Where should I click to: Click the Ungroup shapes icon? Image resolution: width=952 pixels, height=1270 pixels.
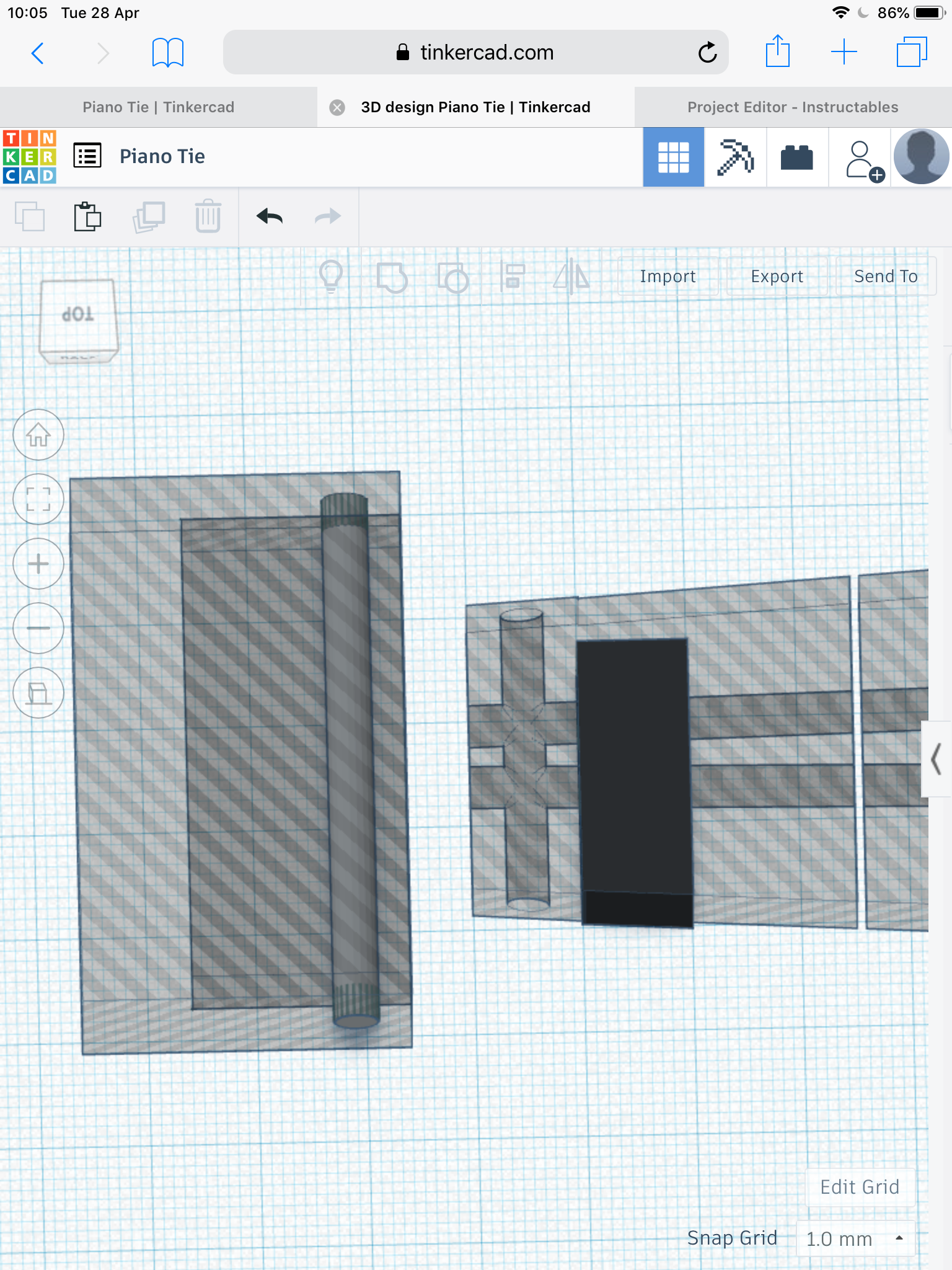pyautogui.click(x=453, y=277)
